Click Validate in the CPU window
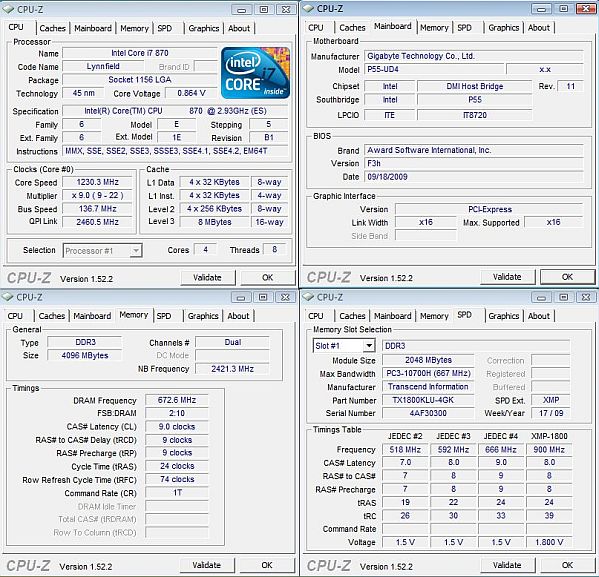599x577 pixels. (207, 277)
